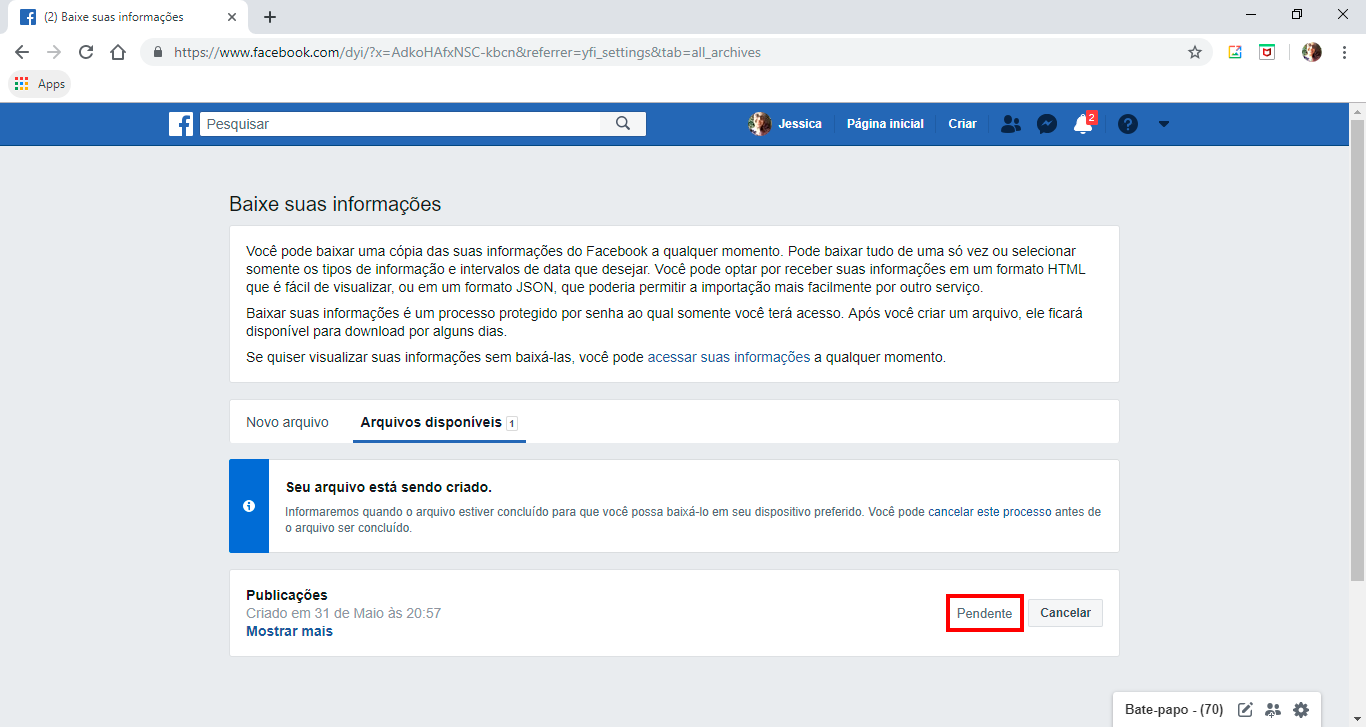Open notifications bell icon
1366x727 pixels.
pos(1083,124)
